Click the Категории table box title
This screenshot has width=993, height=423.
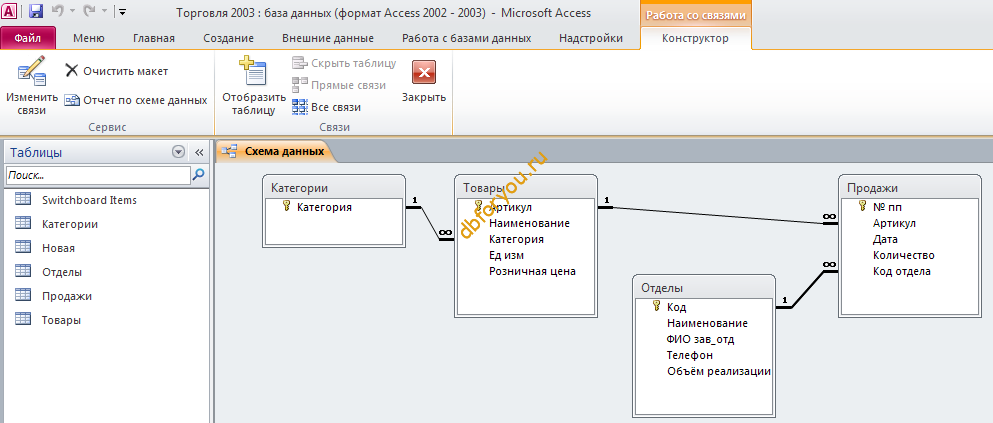point(300,187)
